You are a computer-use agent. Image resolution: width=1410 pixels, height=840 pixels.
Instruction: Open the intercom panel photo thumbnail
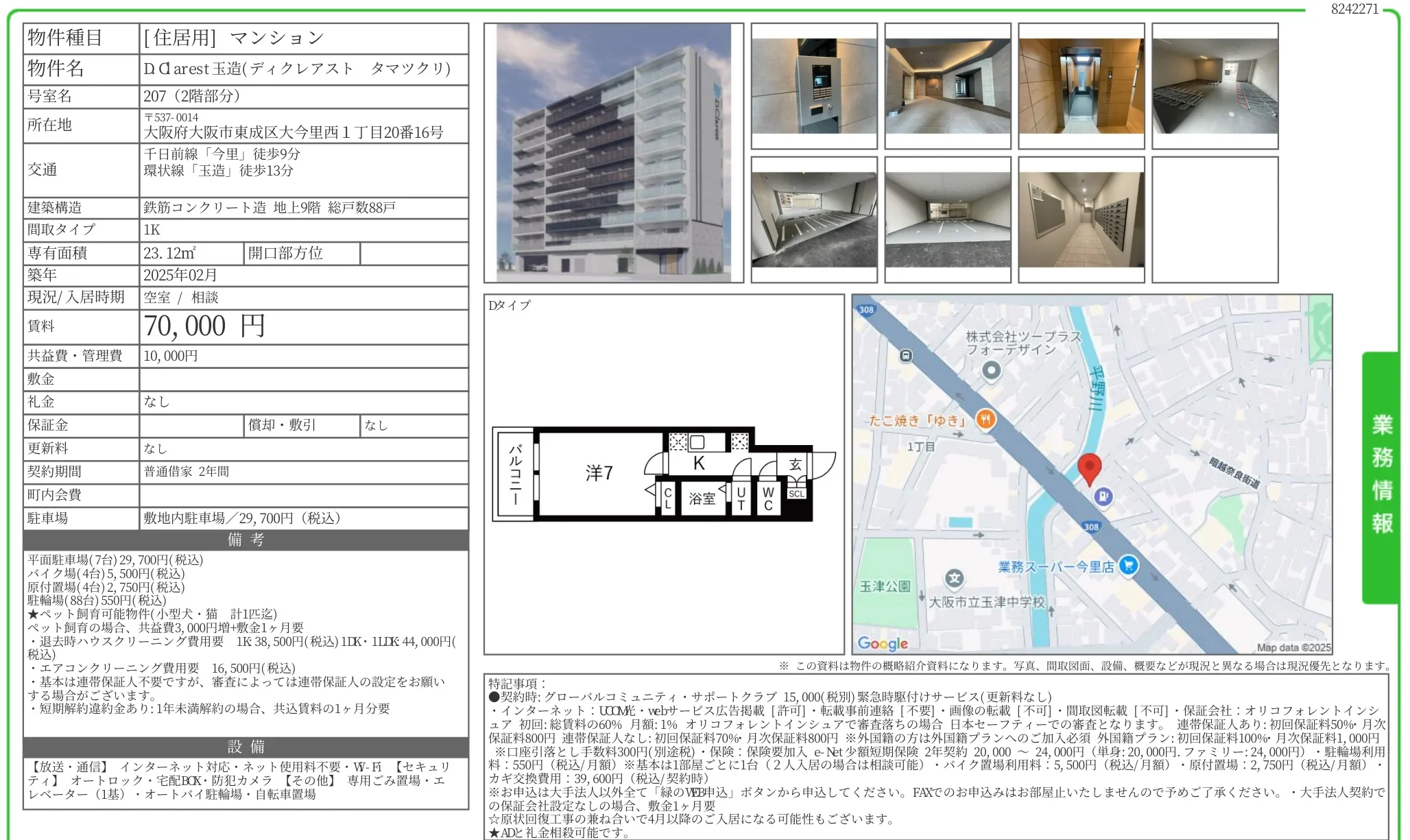[x=813, y=84]
